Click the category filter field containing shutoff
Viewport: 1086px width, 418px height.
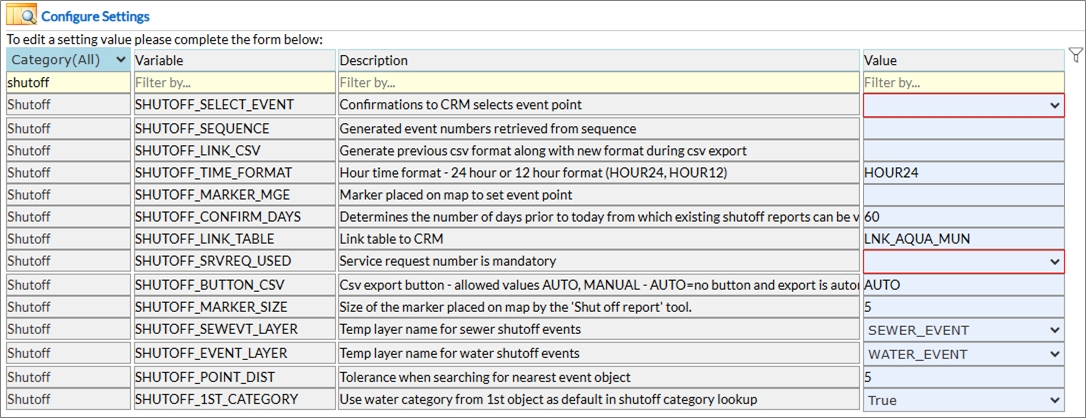[67, 83]
